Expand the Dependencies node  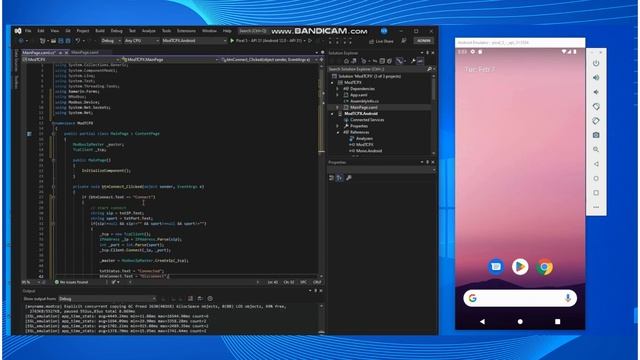(x=338, y=89)
